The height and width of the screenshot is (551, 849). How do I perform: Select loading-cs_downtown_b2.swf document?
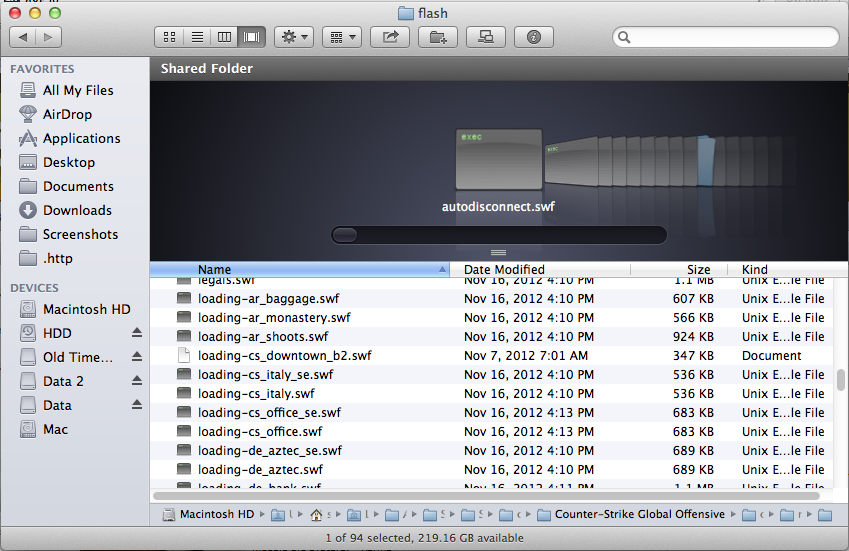coord(492,356)
